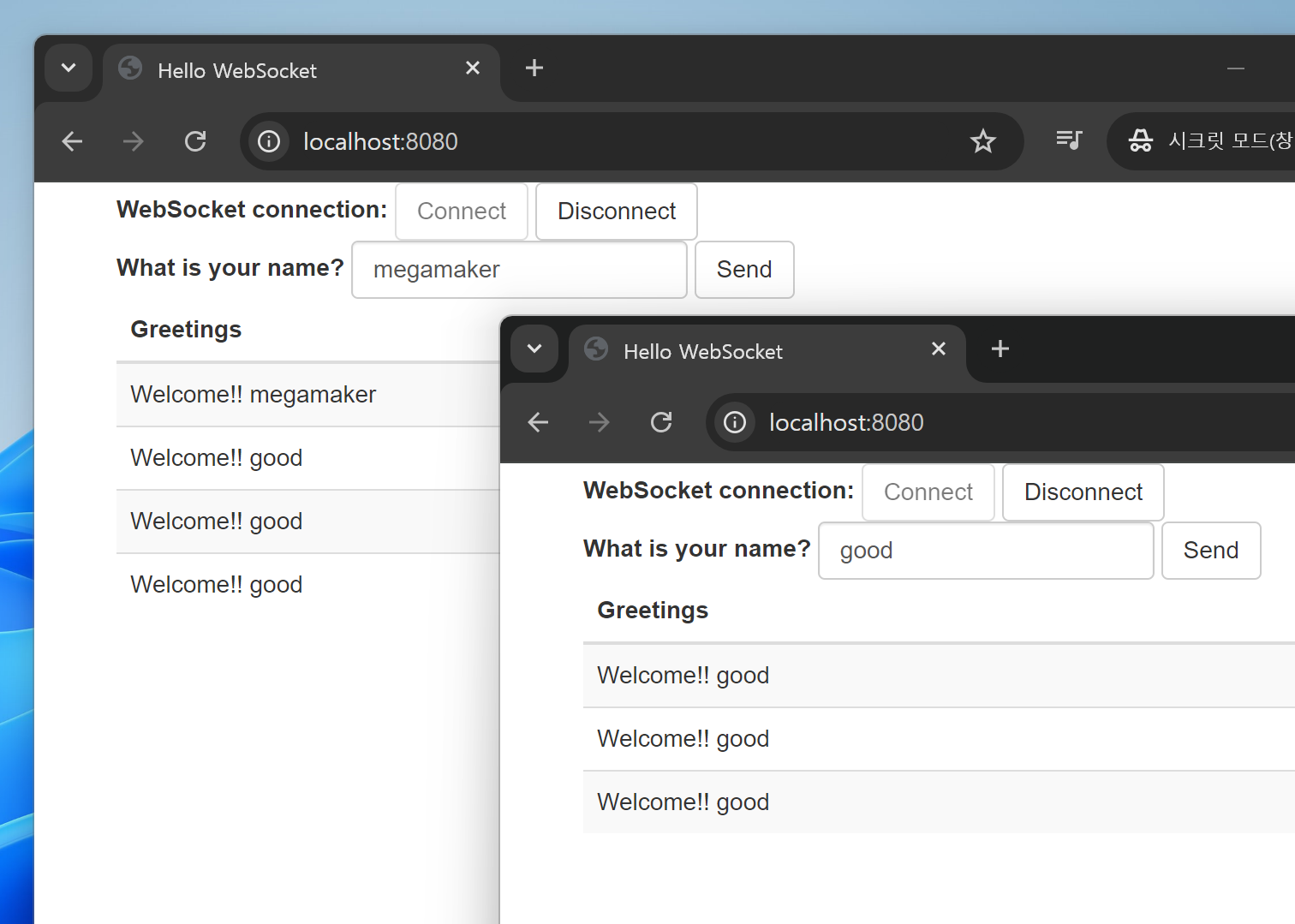
Task: Go back in the back browser window
Action: [72, 141]
